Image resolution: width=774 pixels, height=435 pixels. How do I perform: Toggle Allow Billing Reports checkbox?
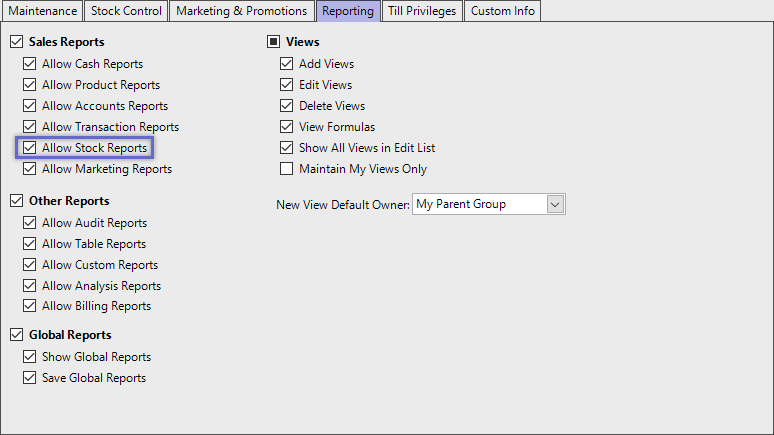click(x=30, y=306)
